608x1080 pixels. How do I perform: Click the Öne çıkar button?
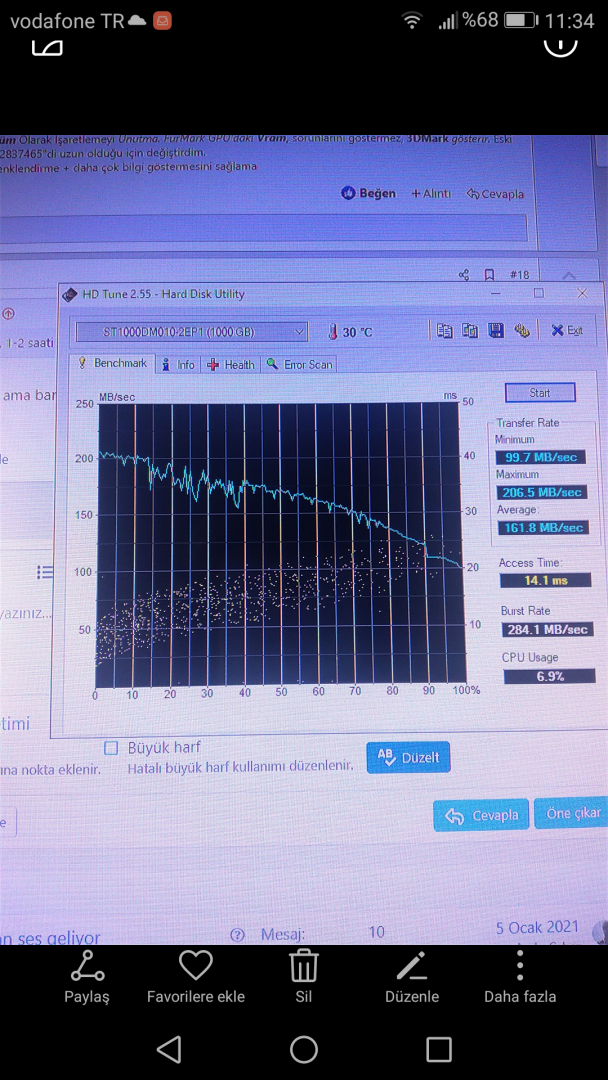tap(572, 814)
